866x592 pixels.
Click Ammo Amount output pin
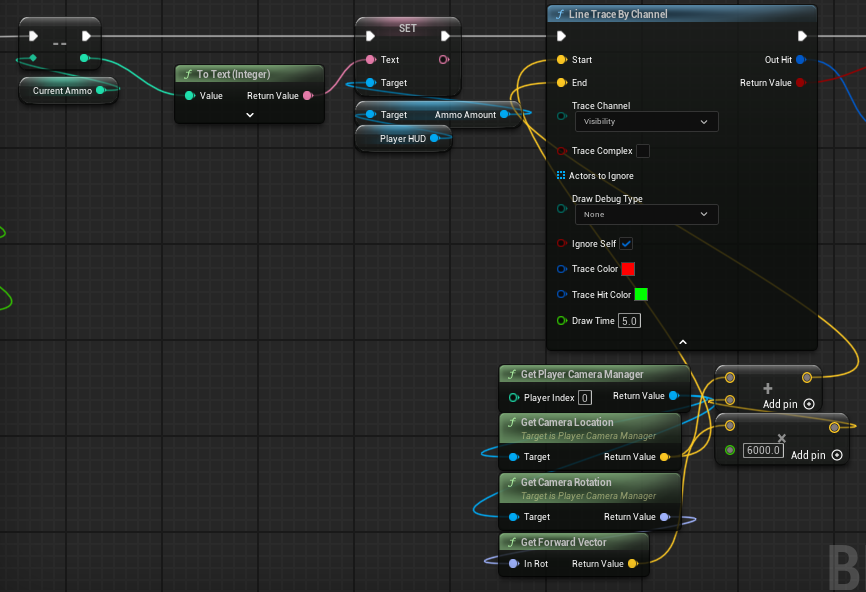click(x=504, y=115)
